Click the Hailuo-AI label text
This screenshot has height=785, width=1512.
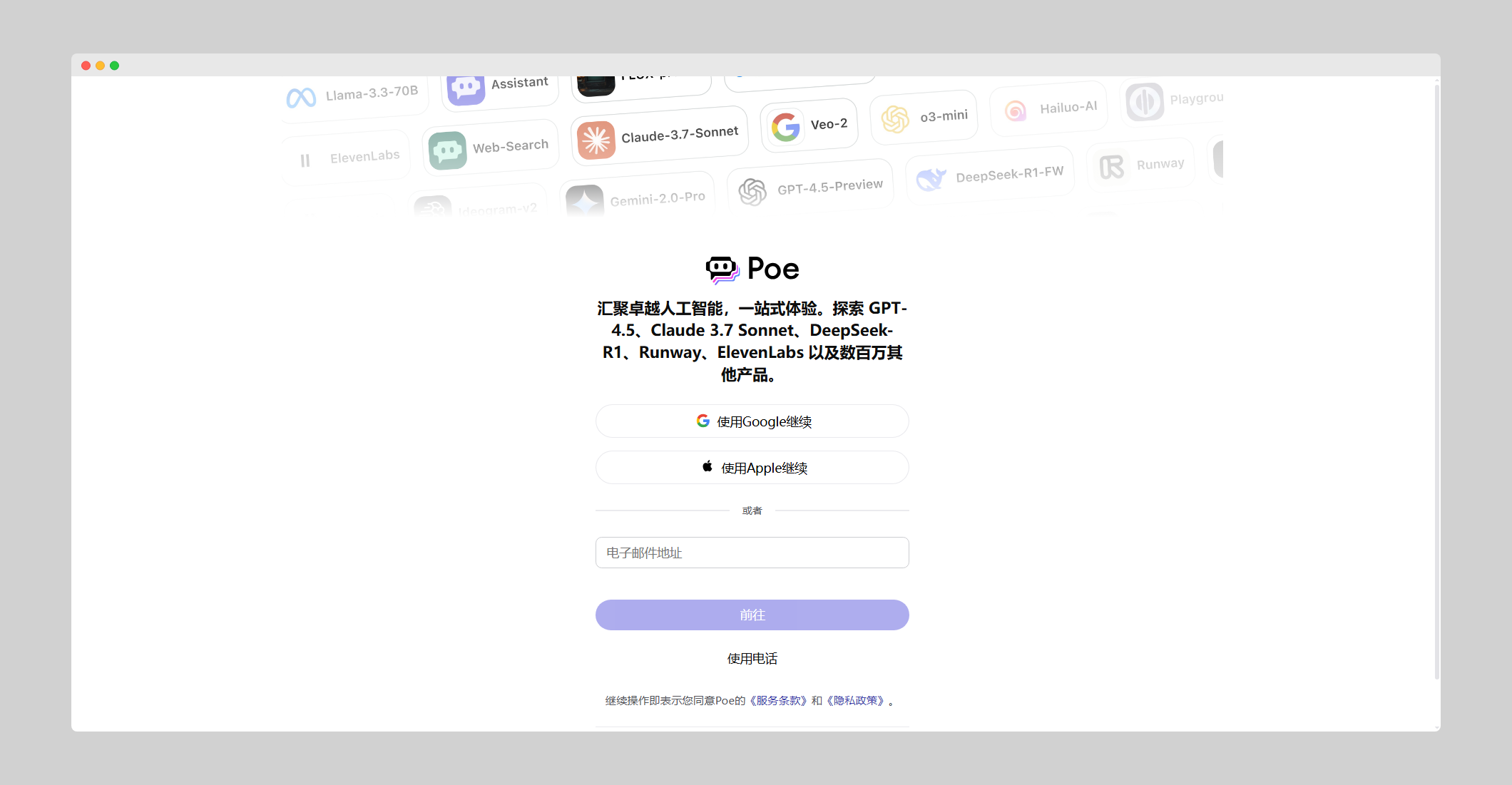(x=1068, y=107)
